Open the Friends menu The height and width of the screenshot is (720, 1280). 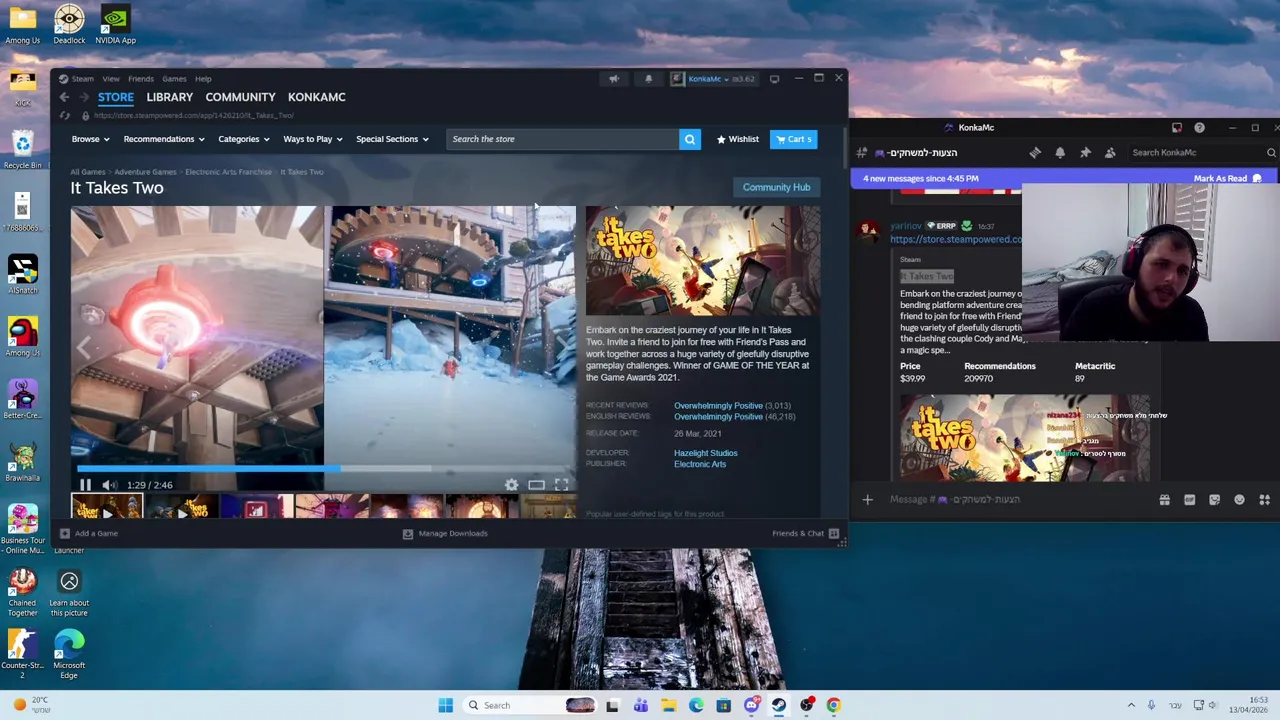click(141, 79)
